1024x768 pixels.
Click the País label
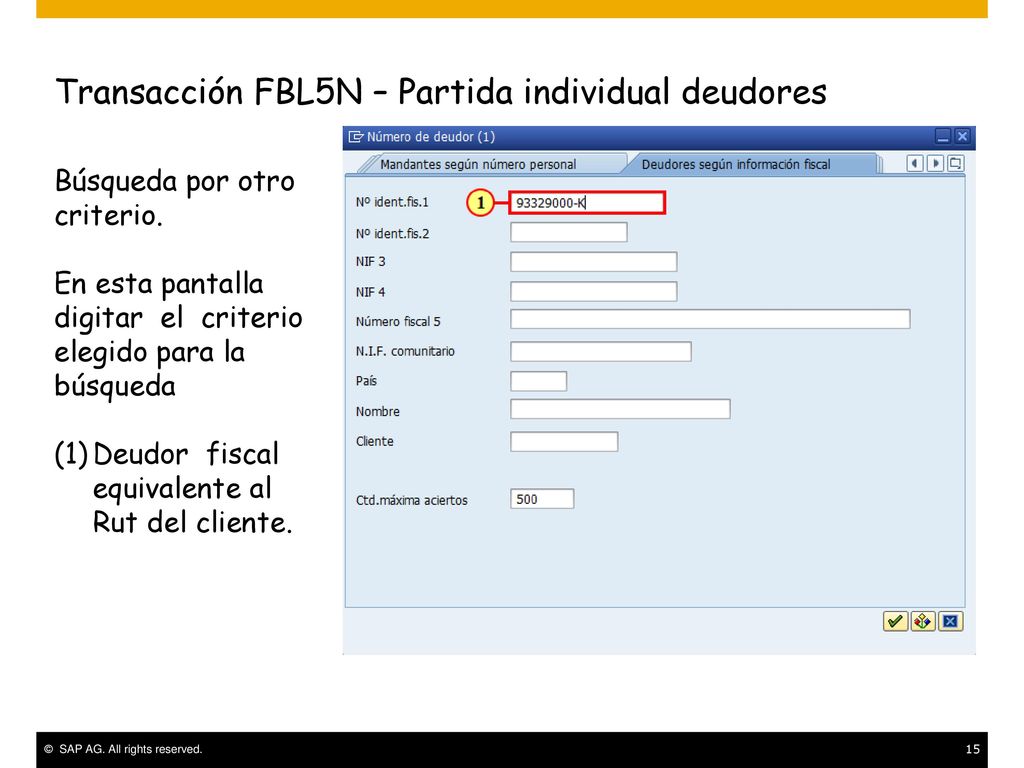coord(366,381)
